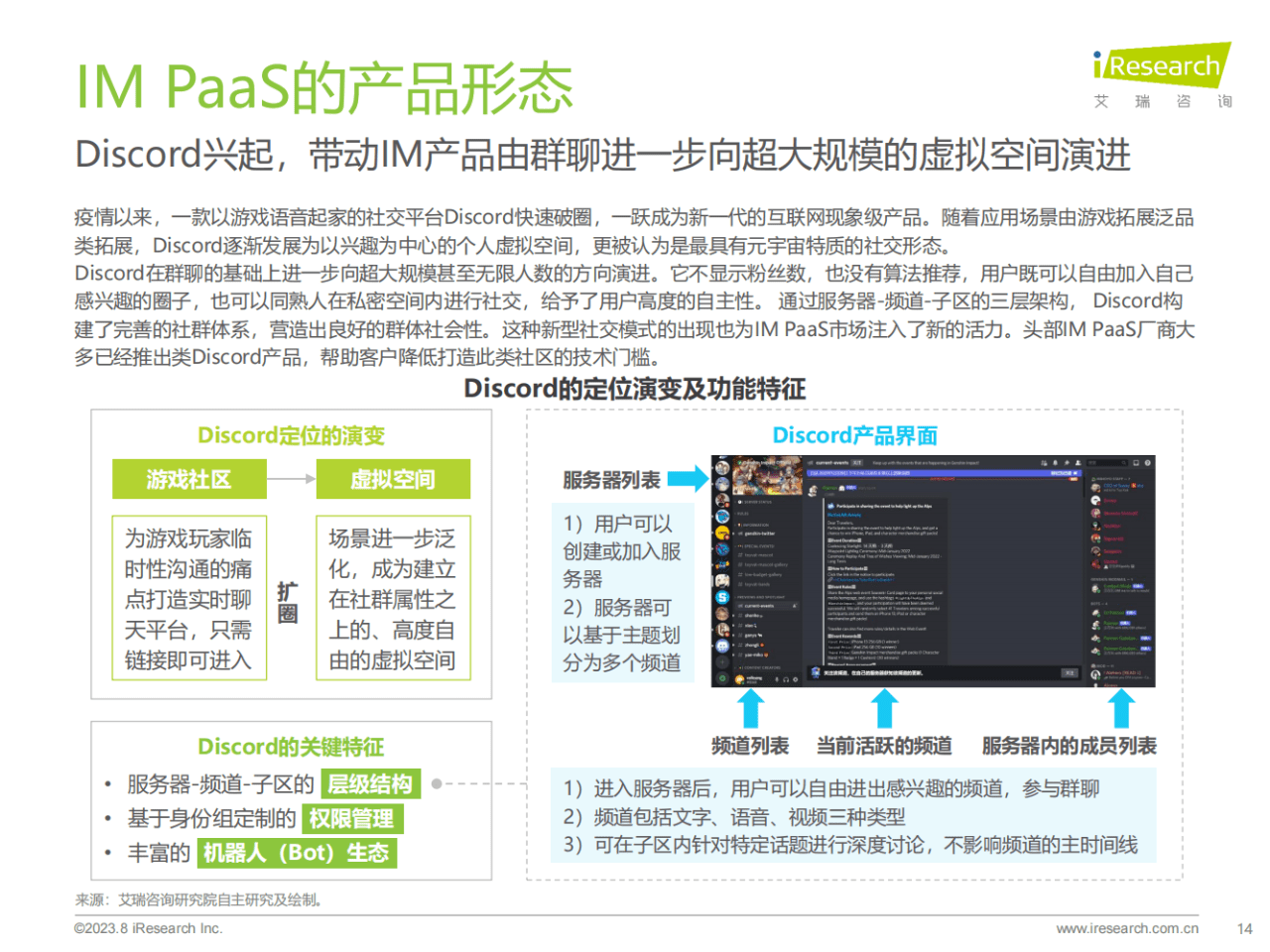
Task: Click the add server plus icon in Discord
Action: point(722,662)
